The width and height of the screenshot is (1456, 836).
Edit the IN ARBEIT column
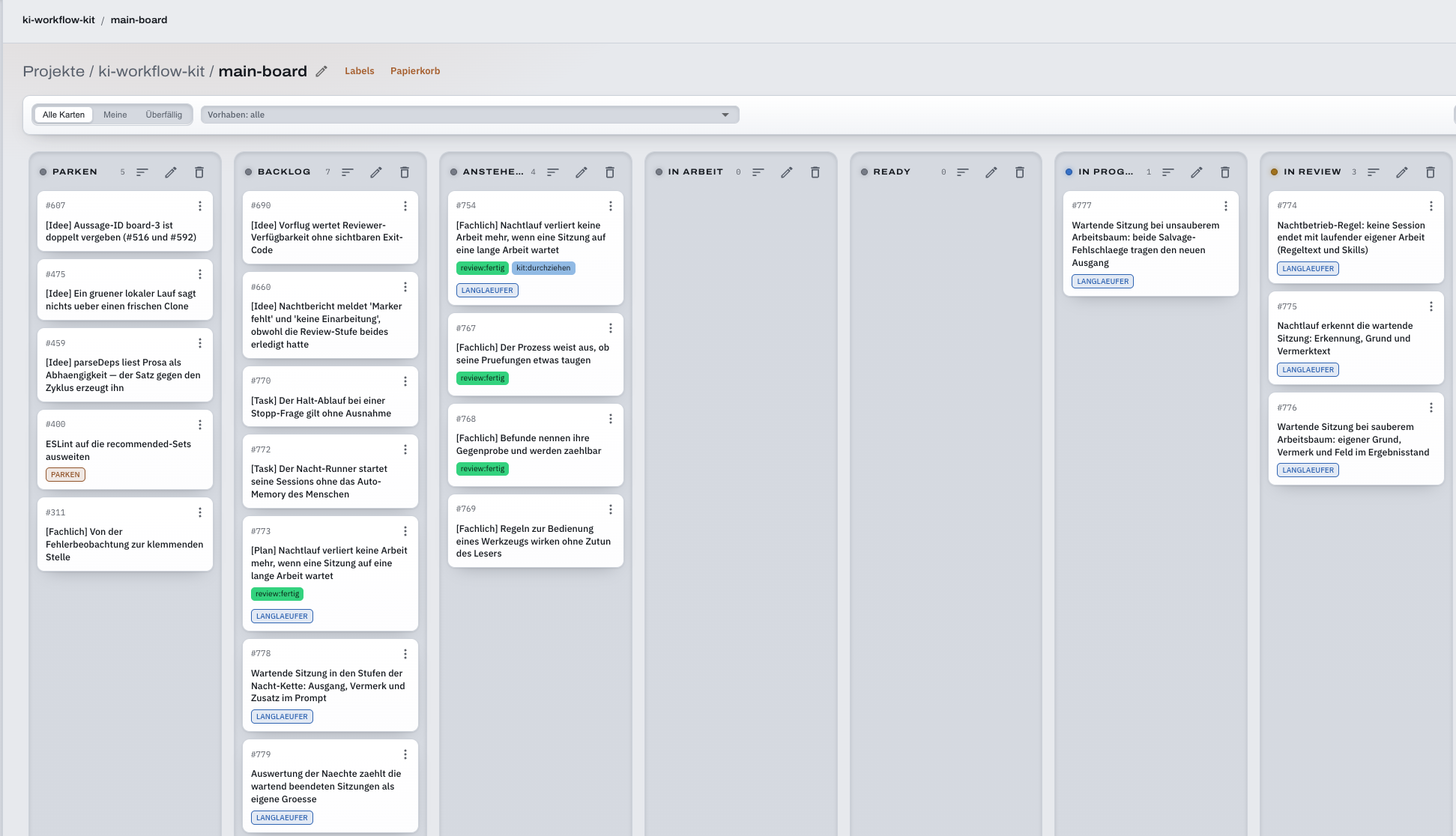787,172
